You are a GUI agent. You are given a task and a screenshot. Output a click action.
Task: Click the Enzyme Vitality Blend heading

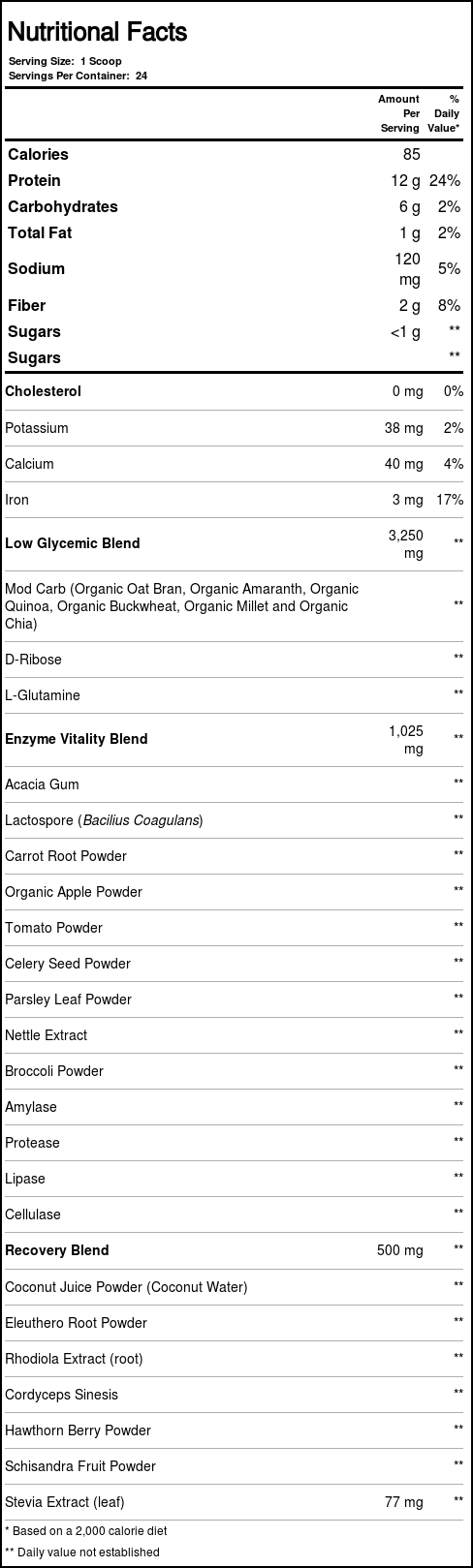[77, 739]
